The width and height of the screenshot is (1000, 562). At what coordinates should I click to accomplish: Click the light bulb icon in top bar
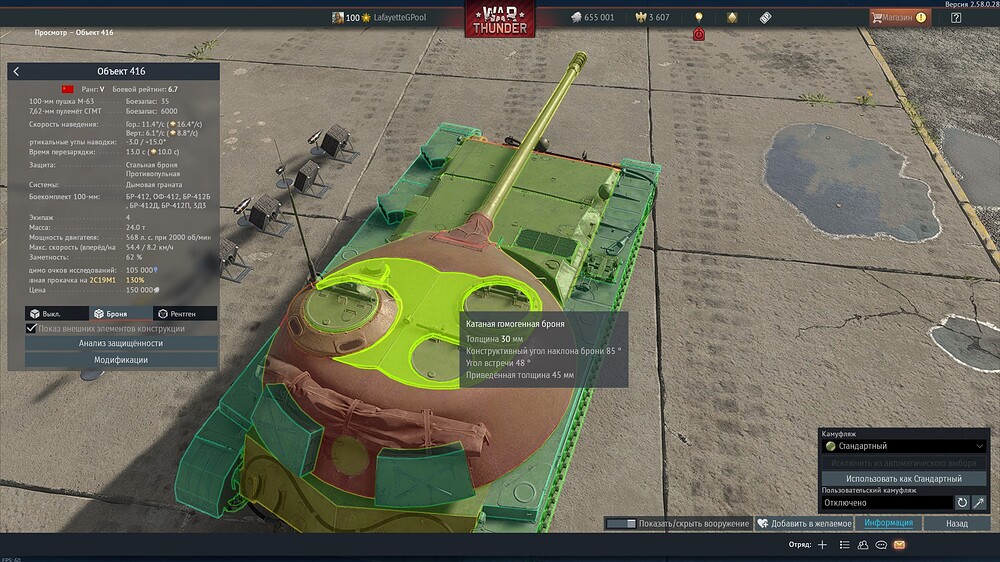(699, 17)
